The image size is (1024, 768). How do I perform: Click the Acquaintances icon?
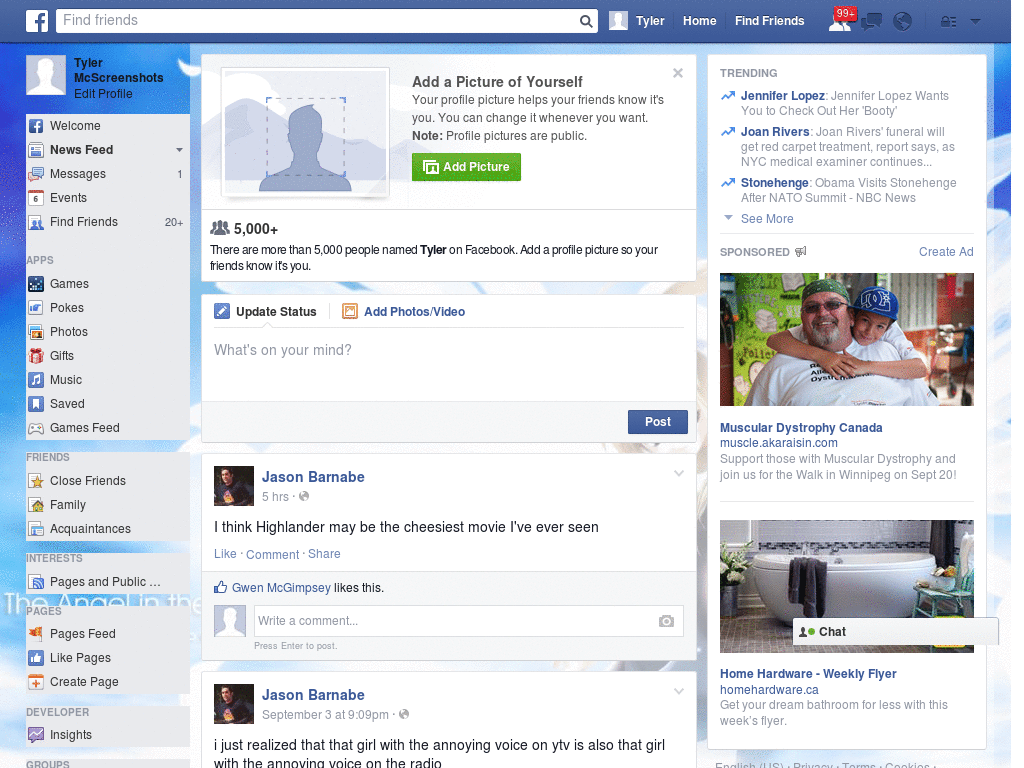tap(36, 529)
